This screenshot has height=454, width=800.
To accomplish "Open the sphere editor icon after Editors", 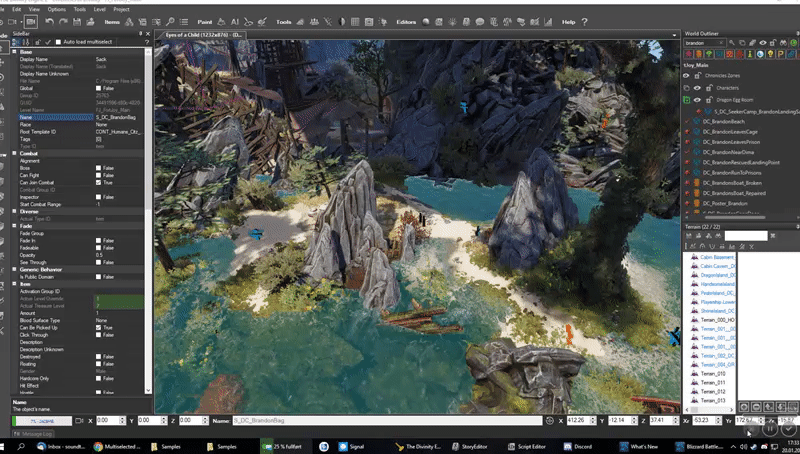I will pos(426,22).
